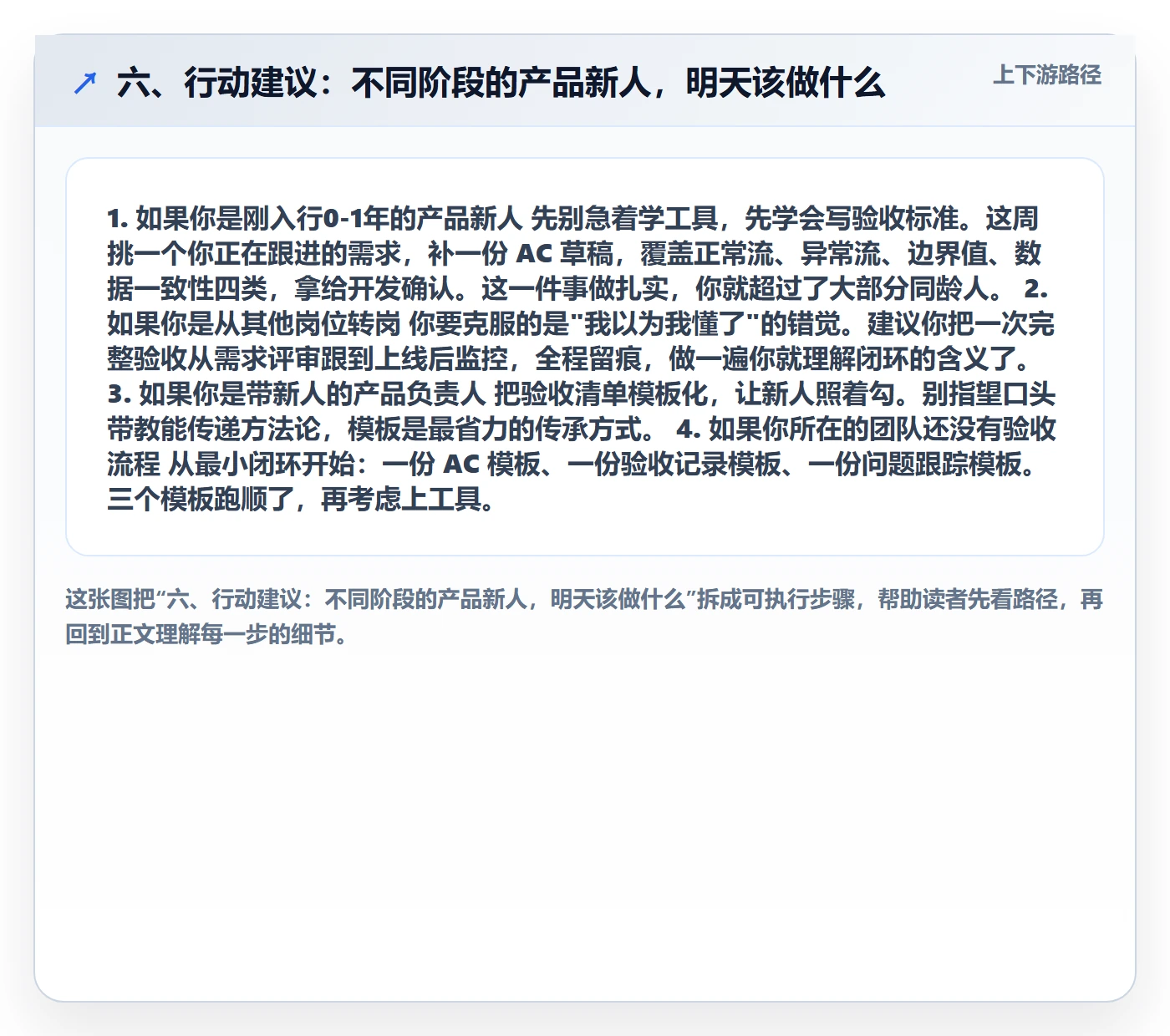
Task: Click the paragraph beginning 如果你是刚入行0-1年的产品新人
Action: [581, 358]
